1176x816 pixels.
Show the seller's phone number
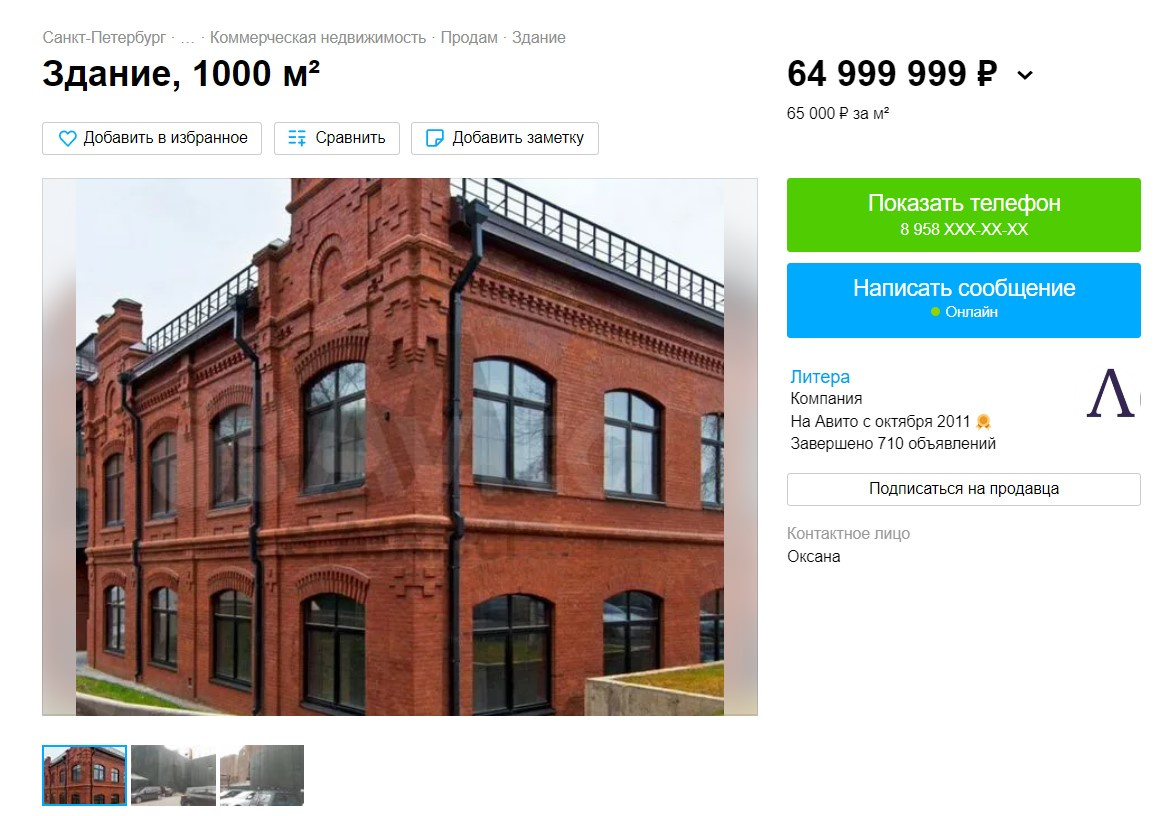coord(964,214)
